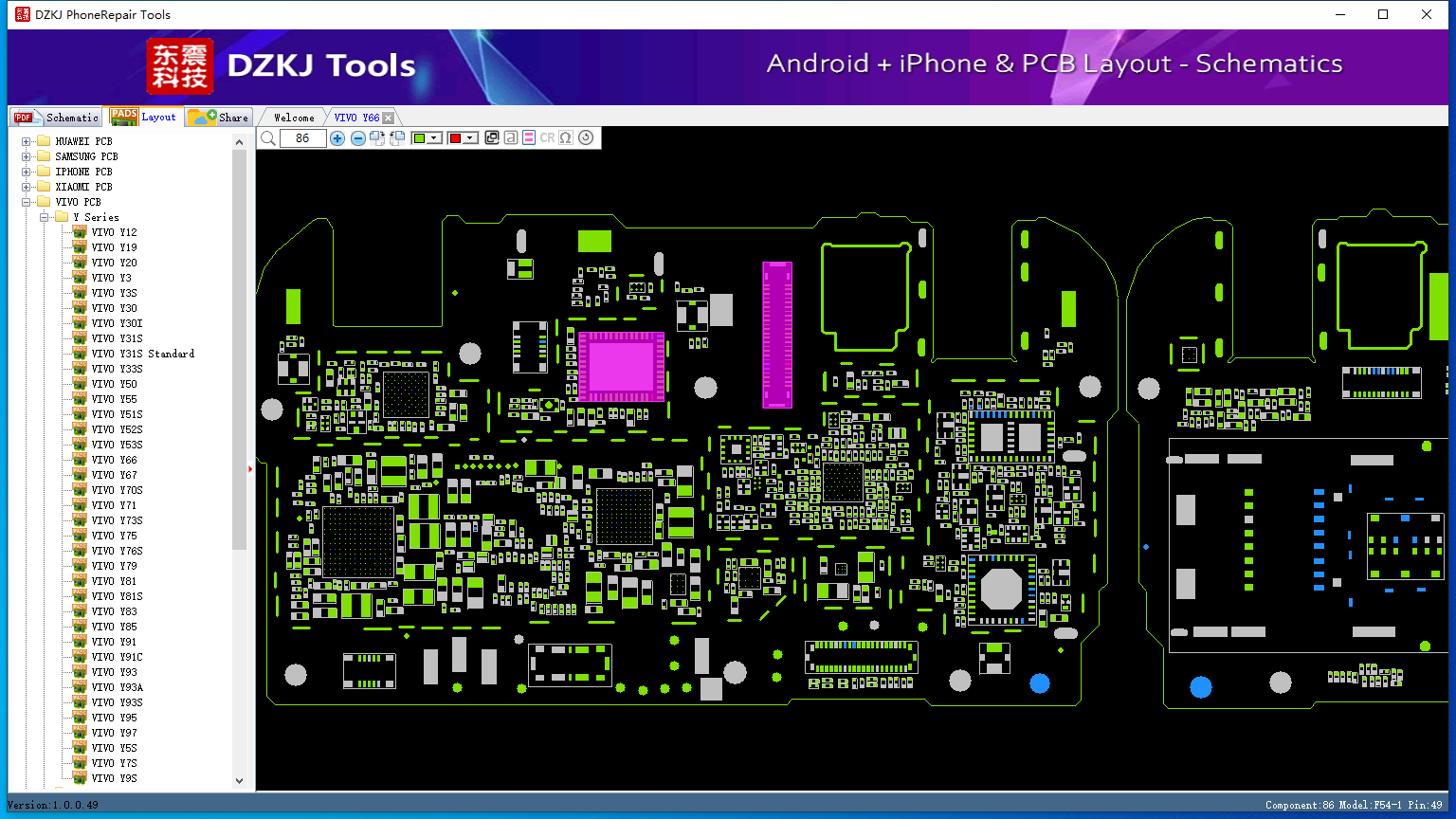Viewport: 1456px width, 819px height.
Task: Open the red color dropdown arrow
Action: click(x=470, y=138)
